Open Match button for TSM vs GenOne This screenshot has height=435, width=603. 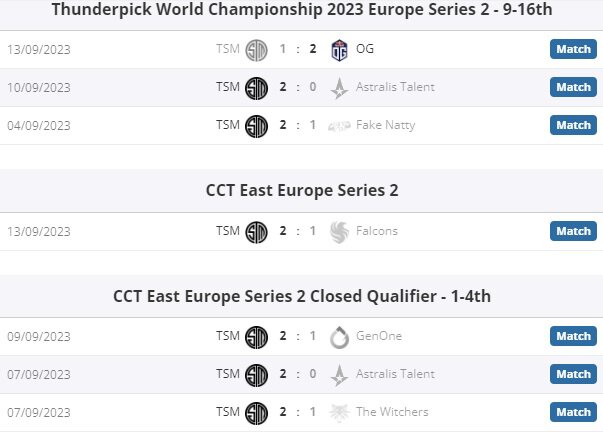point(573,336)
